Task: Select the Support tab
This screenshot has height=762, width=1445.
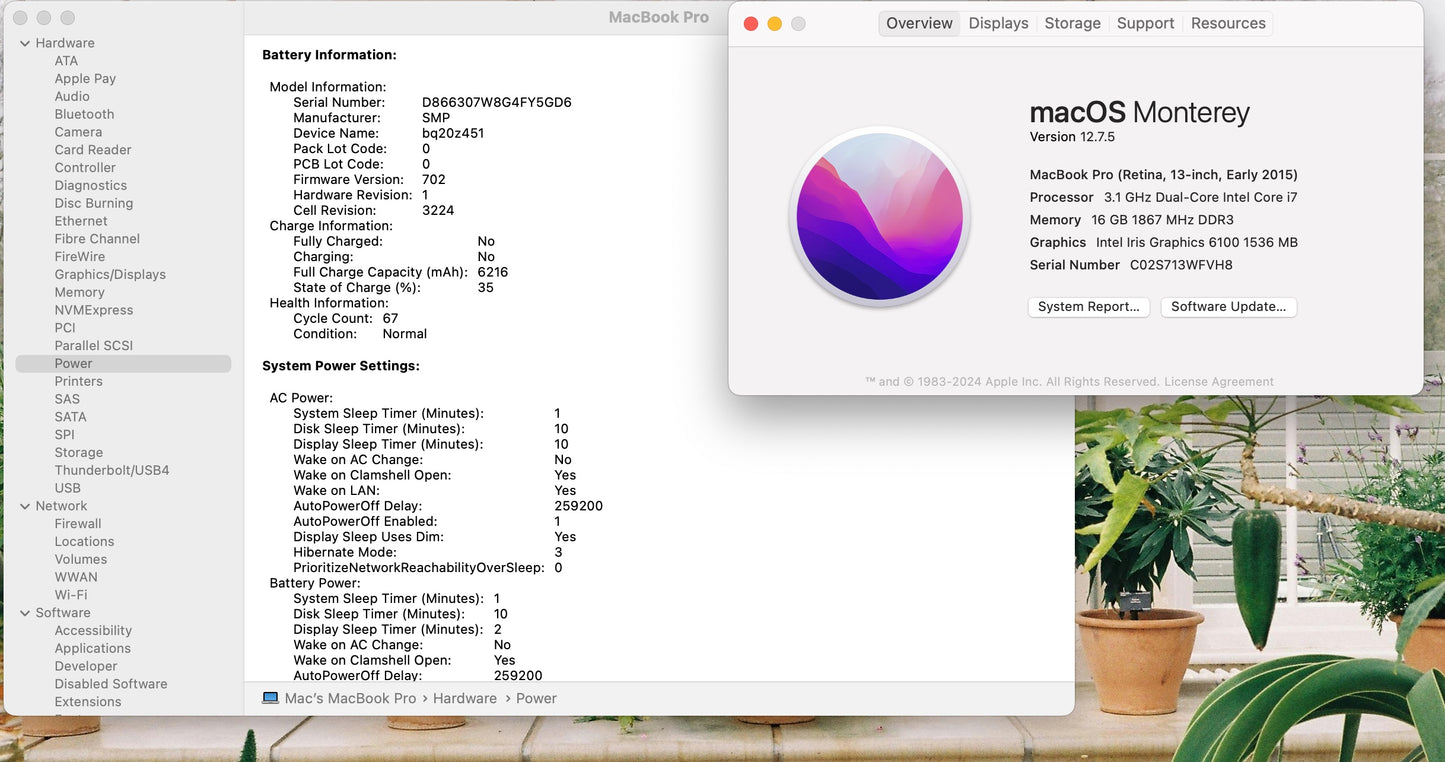Action: [x=1145, y=23]
